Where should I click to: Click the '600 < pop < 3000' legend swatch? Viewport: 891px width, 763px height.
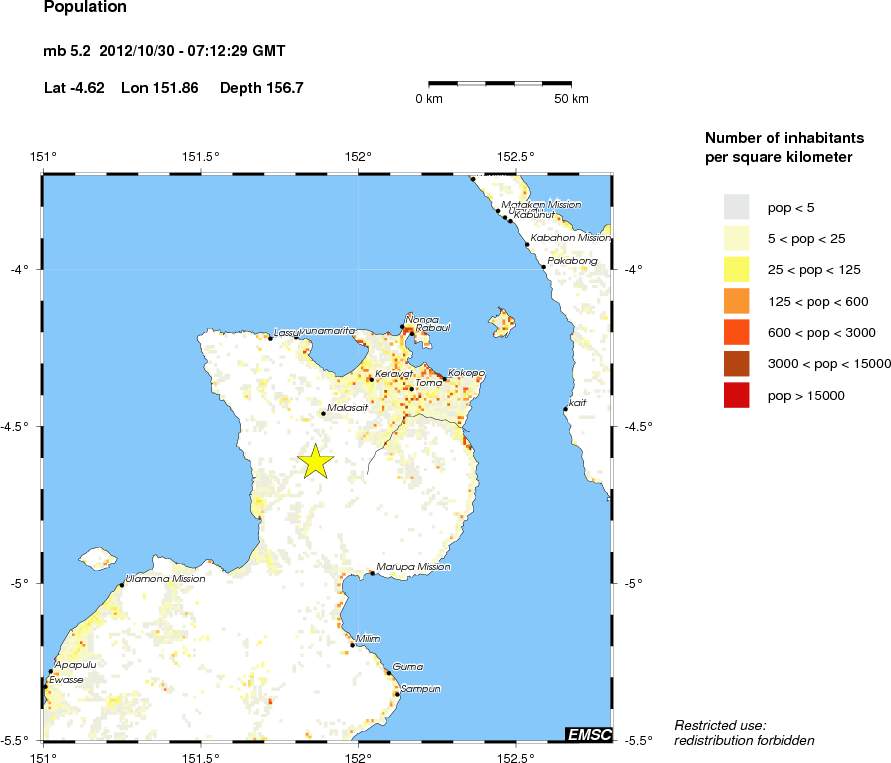[736, 332]
